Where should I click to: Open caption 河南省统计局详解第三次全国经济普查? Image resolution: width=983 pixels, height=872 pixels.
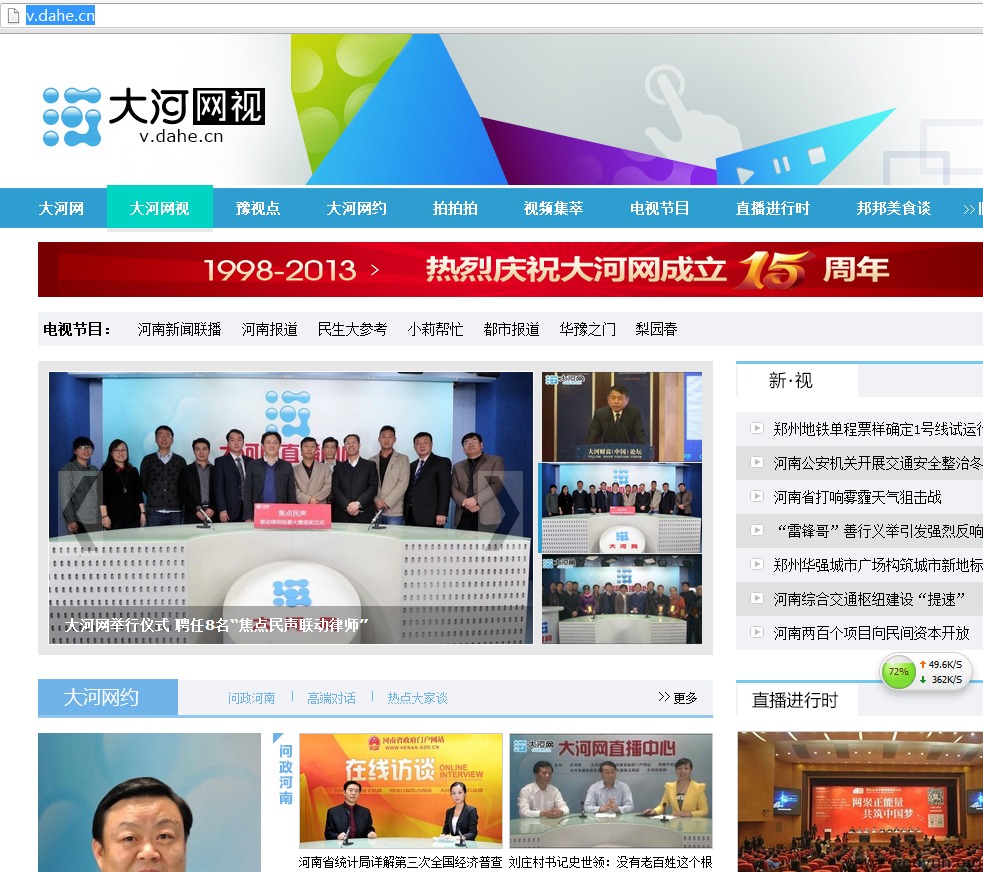pyautogui.click(x=401, y=862)
